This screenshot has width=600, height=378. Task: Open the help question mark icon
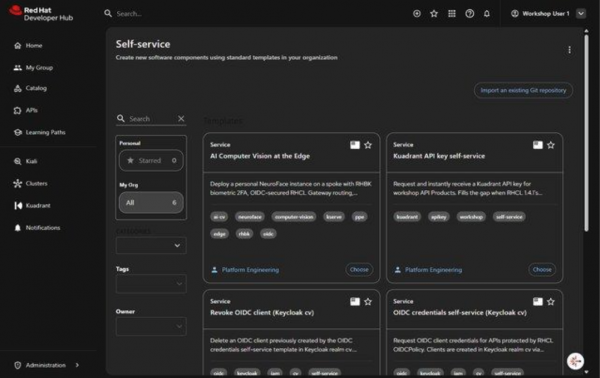(470, 14)
